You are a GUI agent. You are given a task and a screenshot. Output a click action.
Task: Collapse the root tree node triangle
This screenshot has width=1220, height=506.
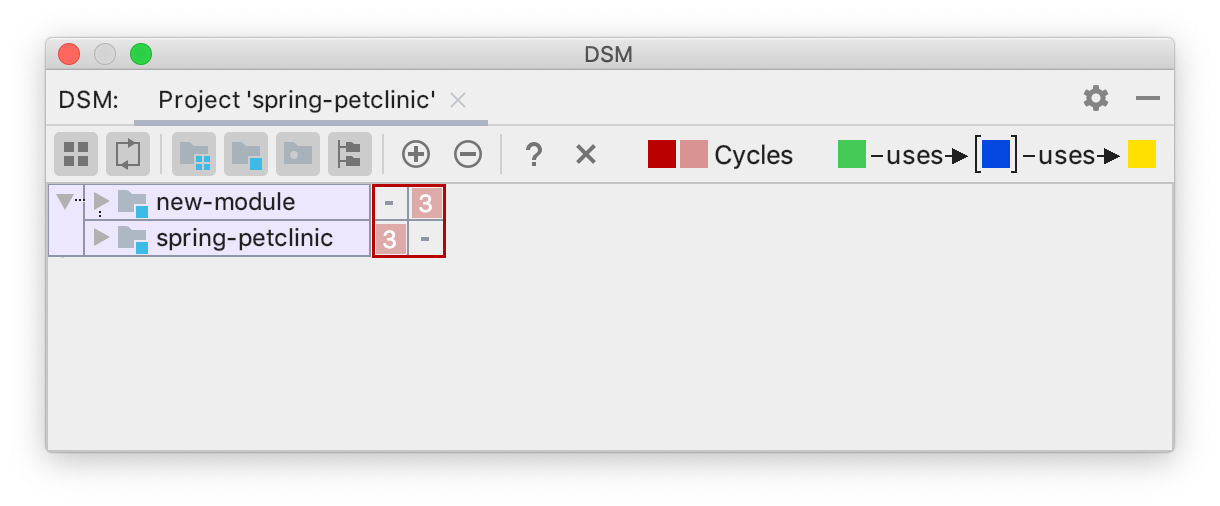(65, 201)
